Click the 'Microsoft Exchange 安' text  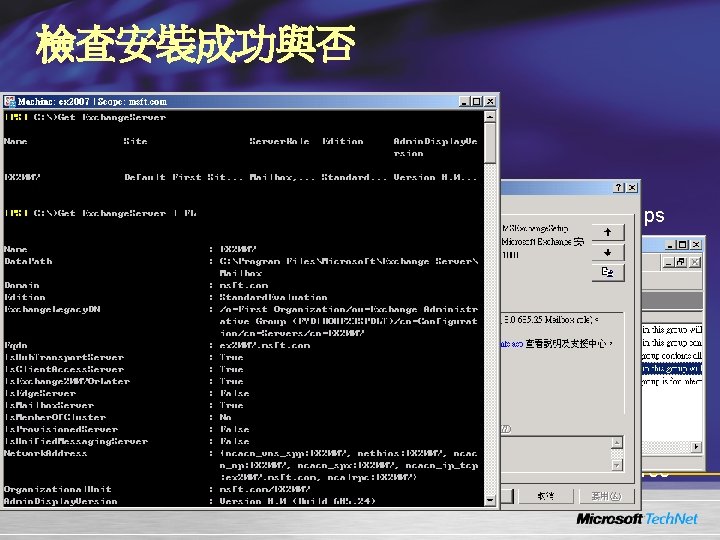[x=543, y=242]
